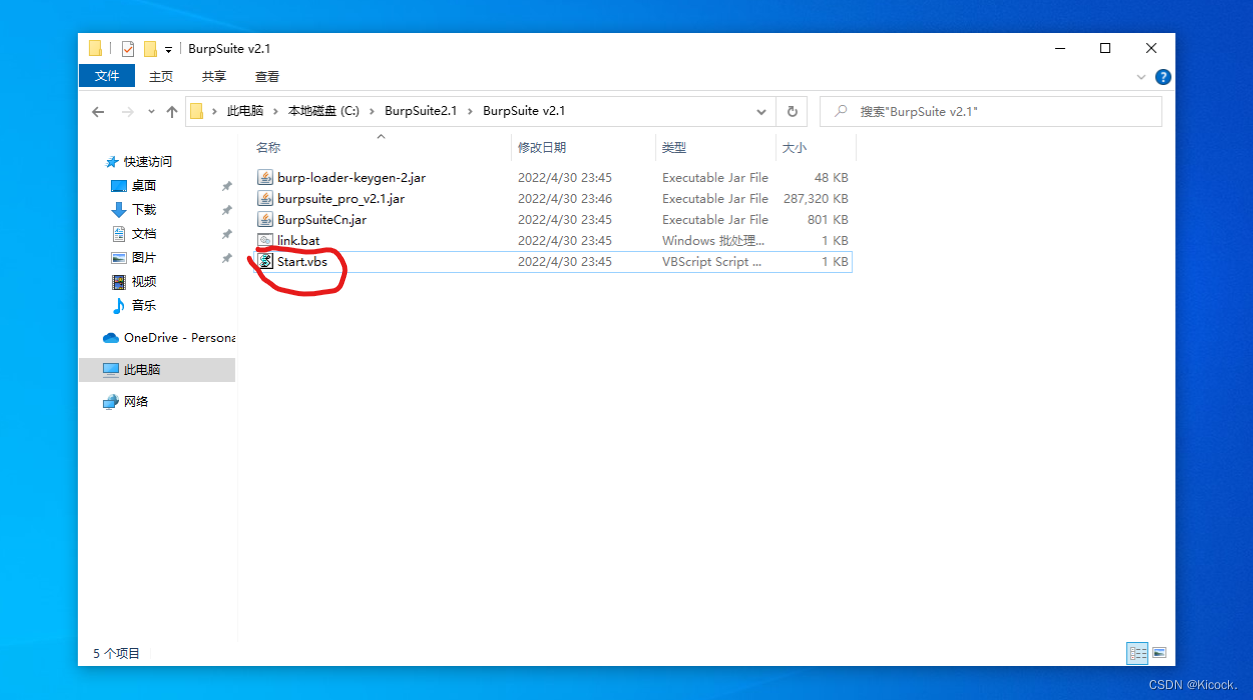Click the Quick access star icon
Screen dimensions: 1253x700
point(112,162)
